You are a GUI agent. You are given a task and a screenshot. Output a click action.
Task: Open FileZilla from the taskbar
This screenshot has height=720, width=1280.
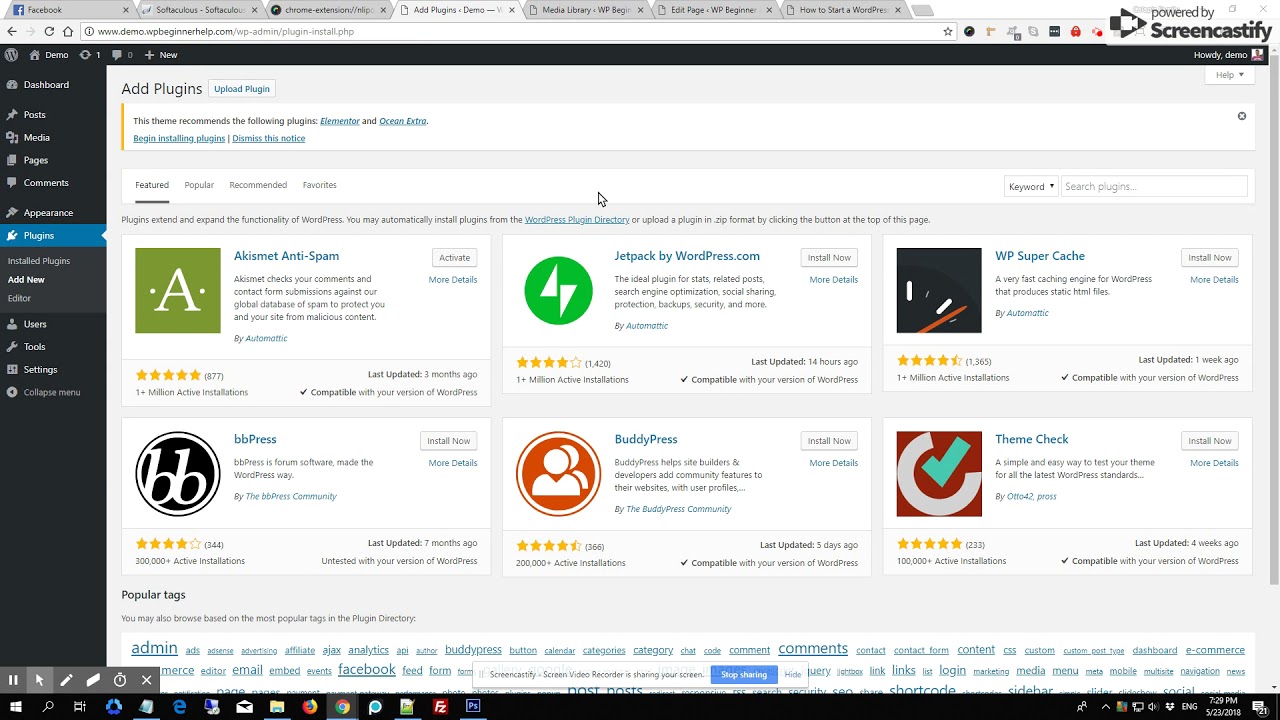pos(440,707)
